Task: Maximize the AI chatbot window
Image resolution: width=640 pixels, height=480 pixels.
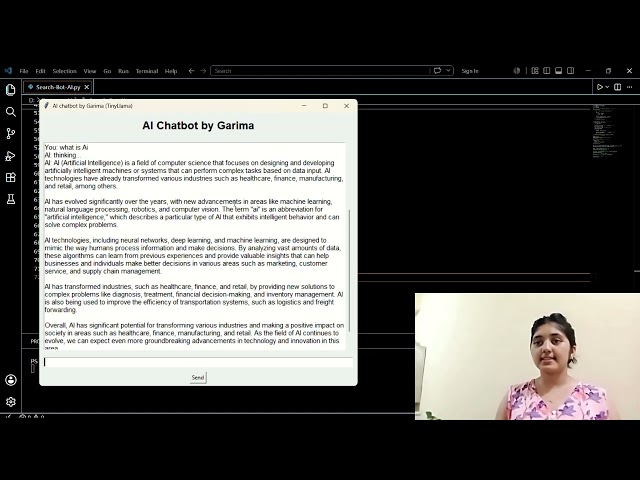Action: click(x=325, y=106)
